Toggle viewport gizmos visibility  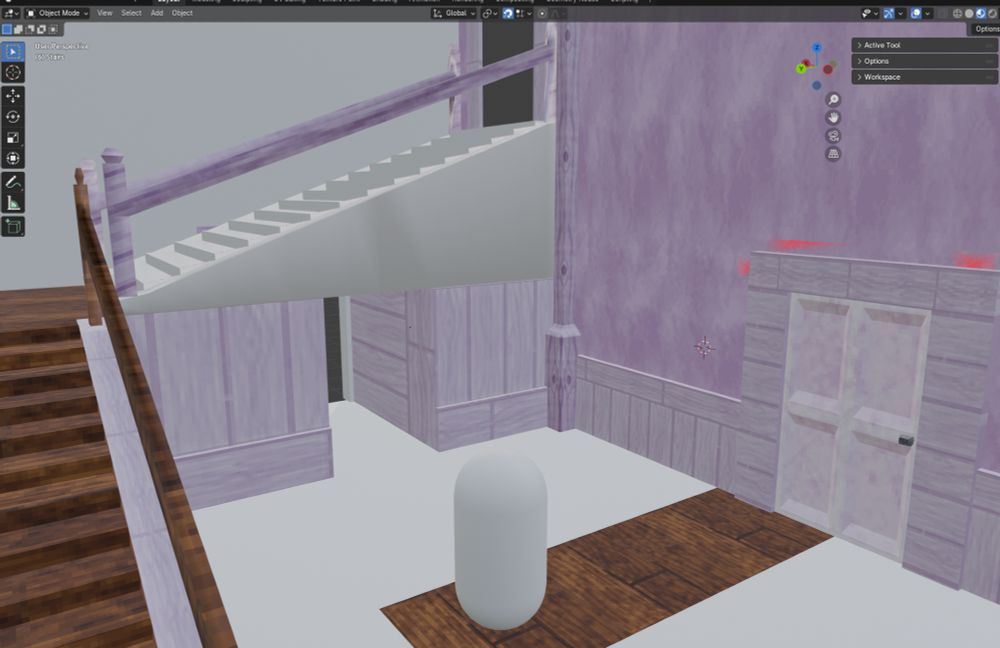point(888,13)
